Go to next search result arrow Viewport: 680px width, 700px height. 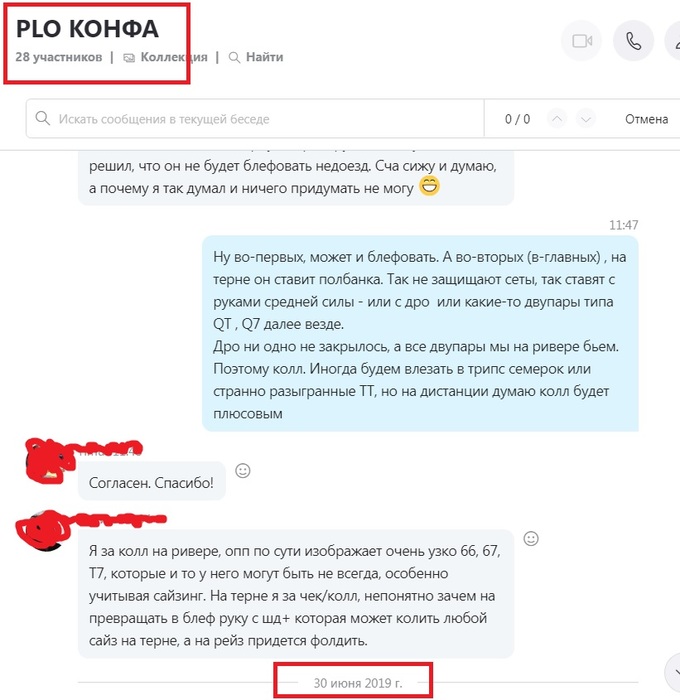[586, 119]
